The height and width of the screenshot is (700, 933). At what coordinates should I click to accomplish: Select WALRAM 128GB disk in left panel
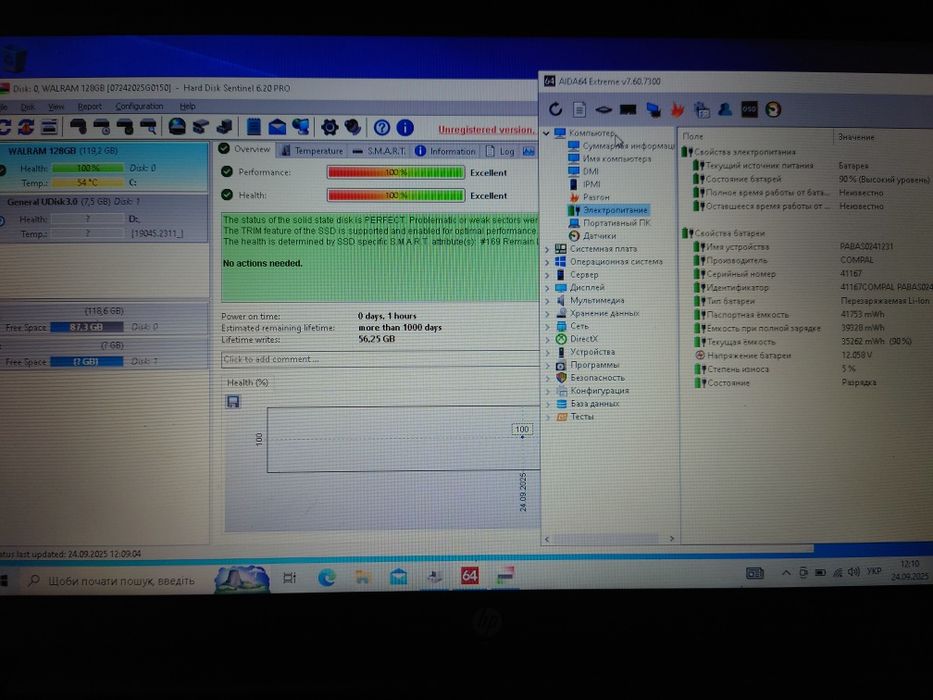pos(104,167)
